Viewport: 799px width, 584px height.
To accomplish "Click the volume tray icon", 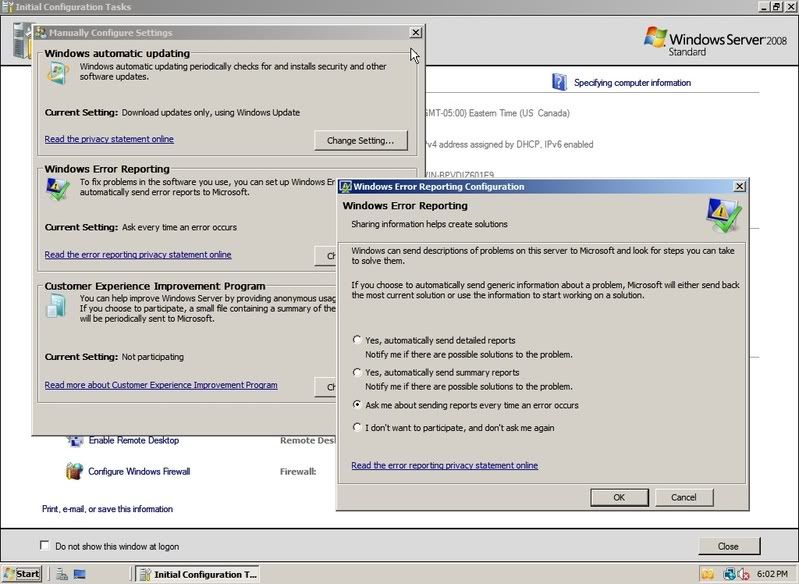I will click(742, 574).
